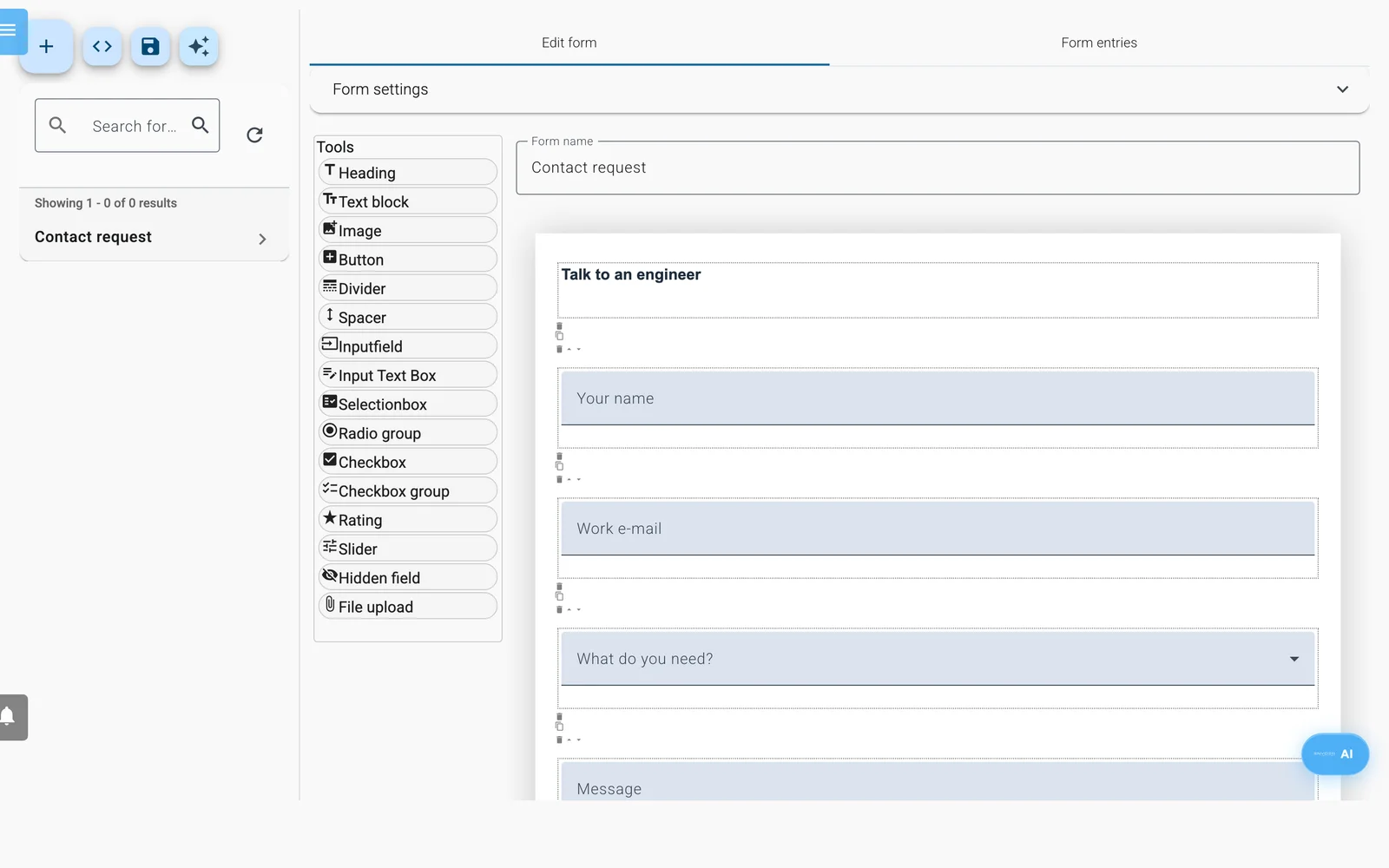The width and height of the screenshot is (1389, 868).
Task: Pick the File upload tool
Action: tap(408, 606)
